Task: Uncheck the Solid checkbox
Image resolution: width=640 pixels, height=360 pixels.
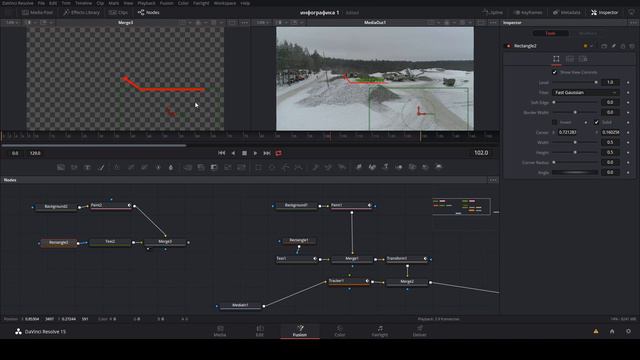Action: pos(596,122)
